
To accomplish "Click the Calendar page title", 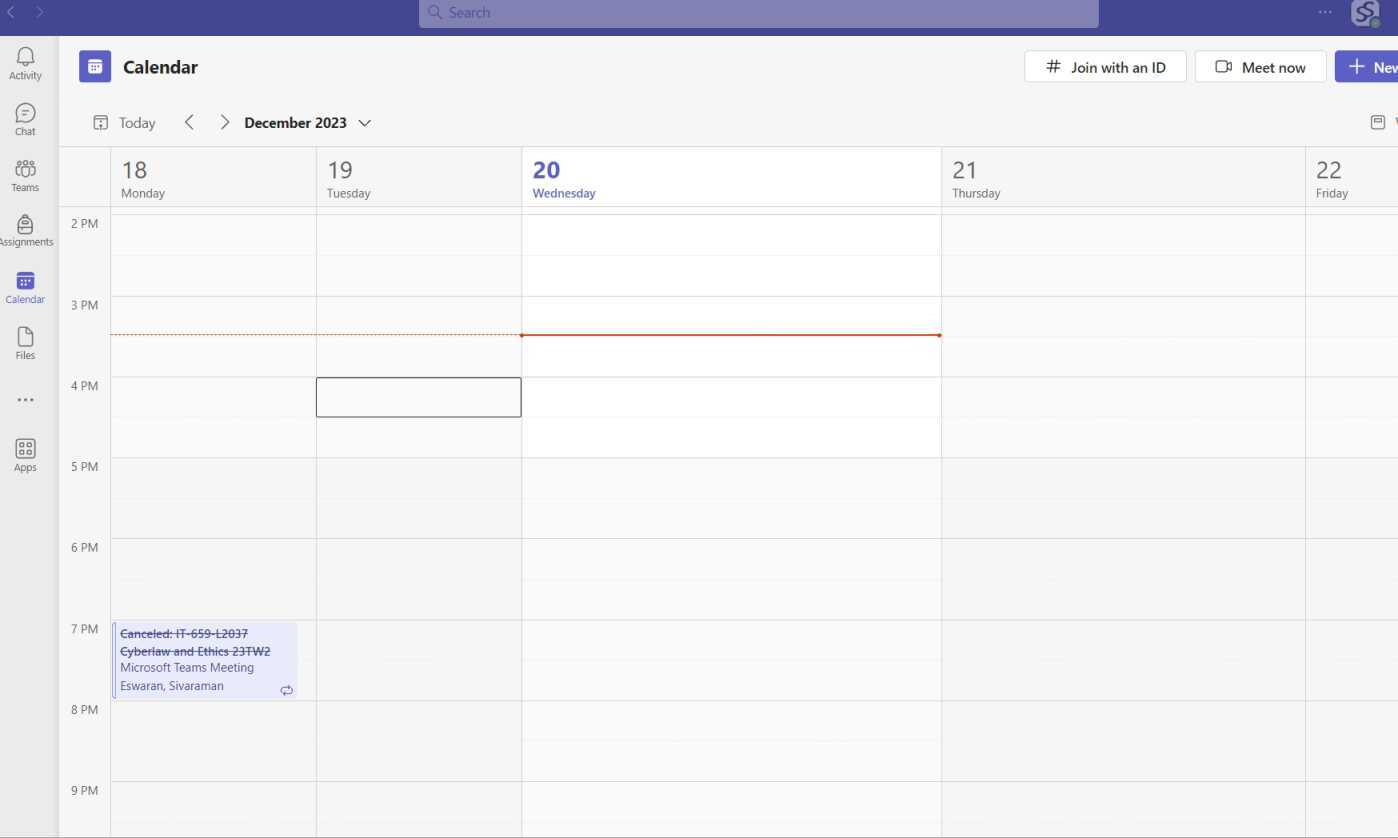I will click(x=160, y=67).
